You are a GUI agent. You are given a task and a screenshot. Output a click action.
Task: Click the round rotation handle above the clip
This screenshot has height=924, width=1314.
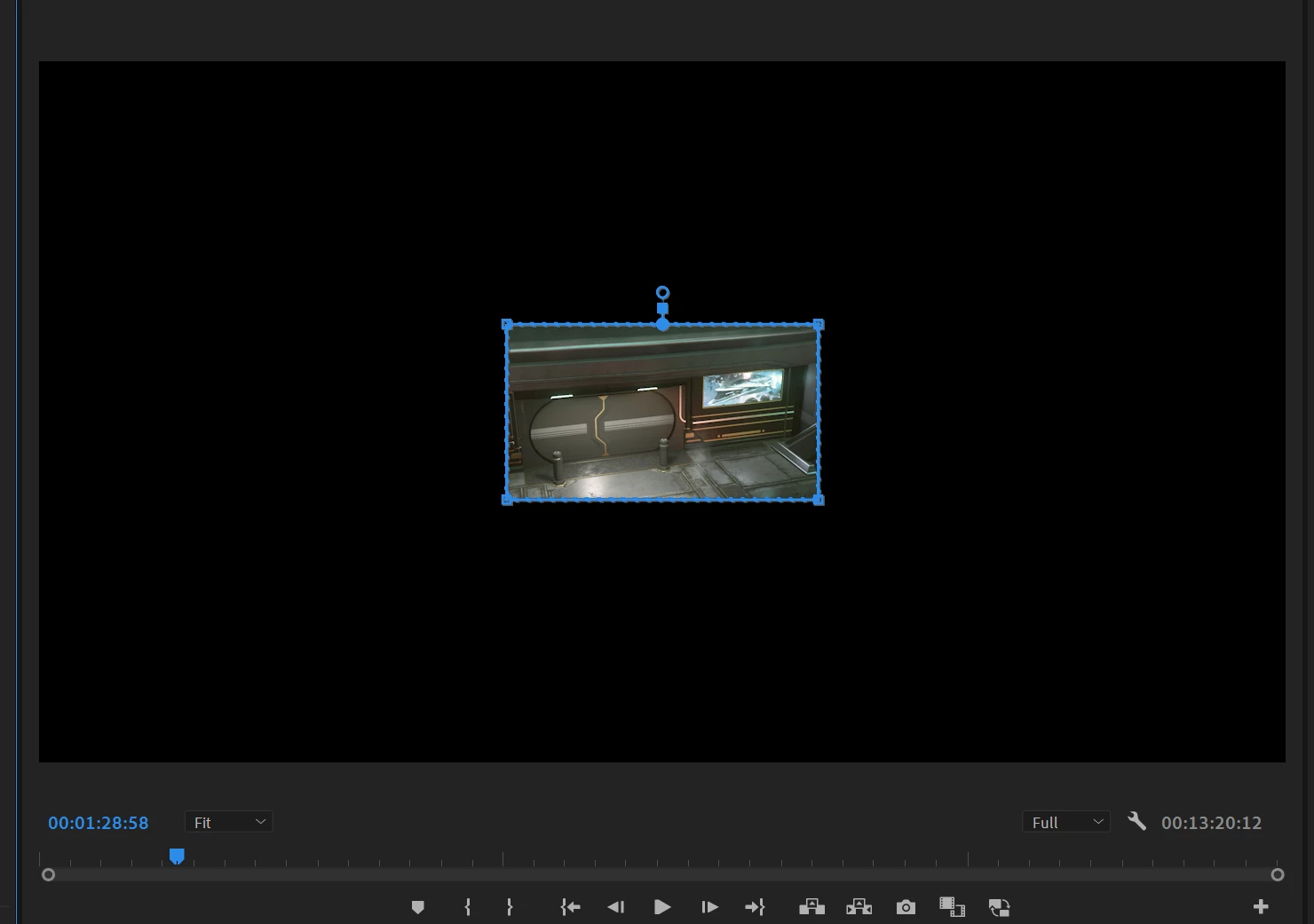(x=662, y=293)
